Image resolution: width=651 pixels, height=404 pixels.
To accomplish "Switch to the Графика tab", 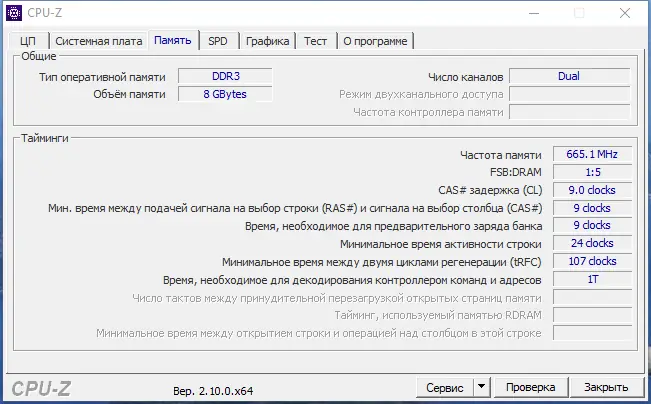I will [267, 41].
